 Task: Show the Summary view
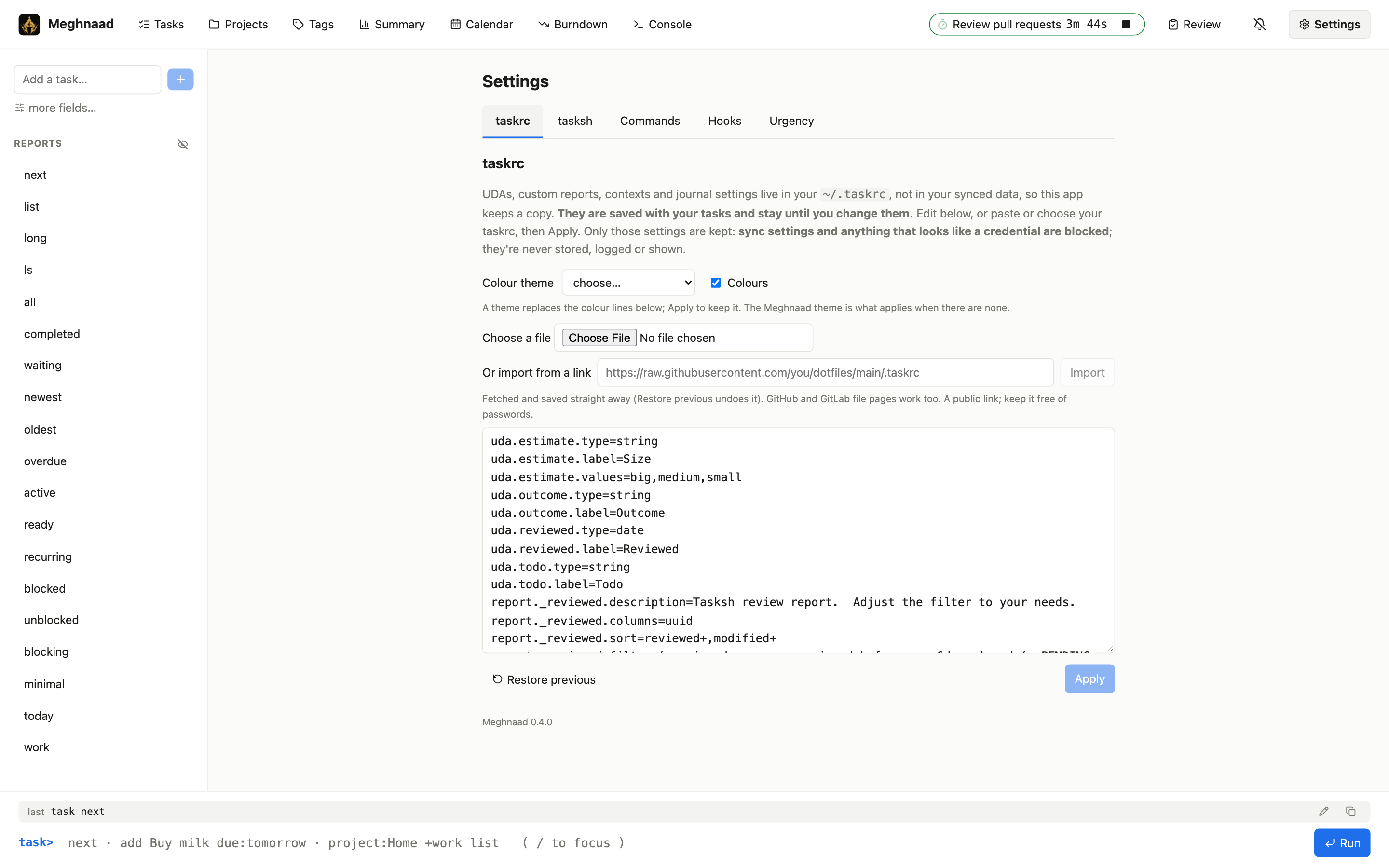392,24
